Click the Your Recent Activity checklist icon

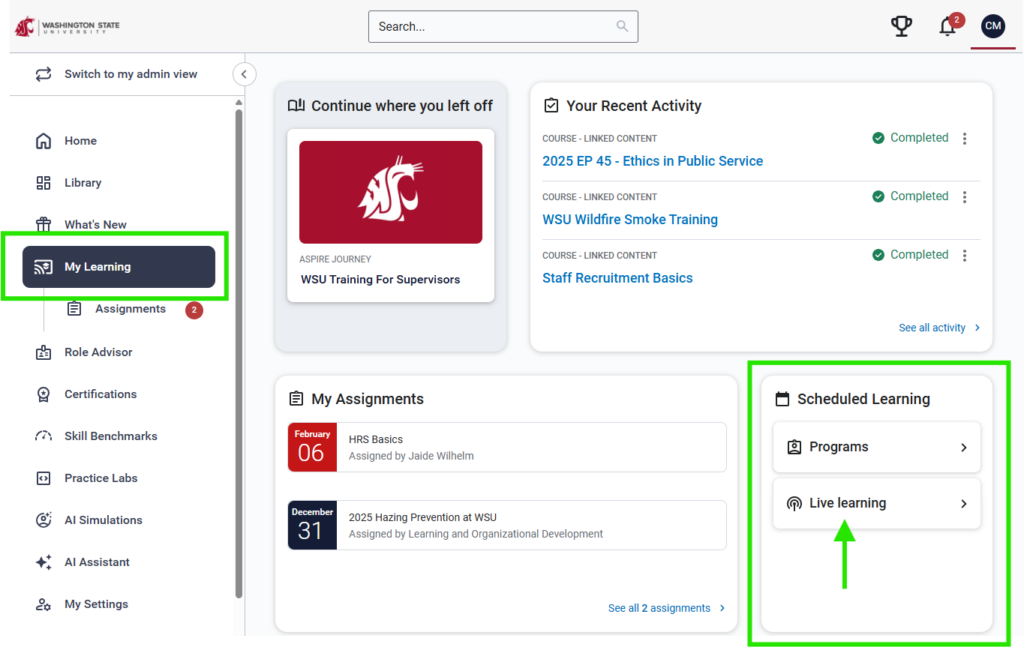(551, 106)
